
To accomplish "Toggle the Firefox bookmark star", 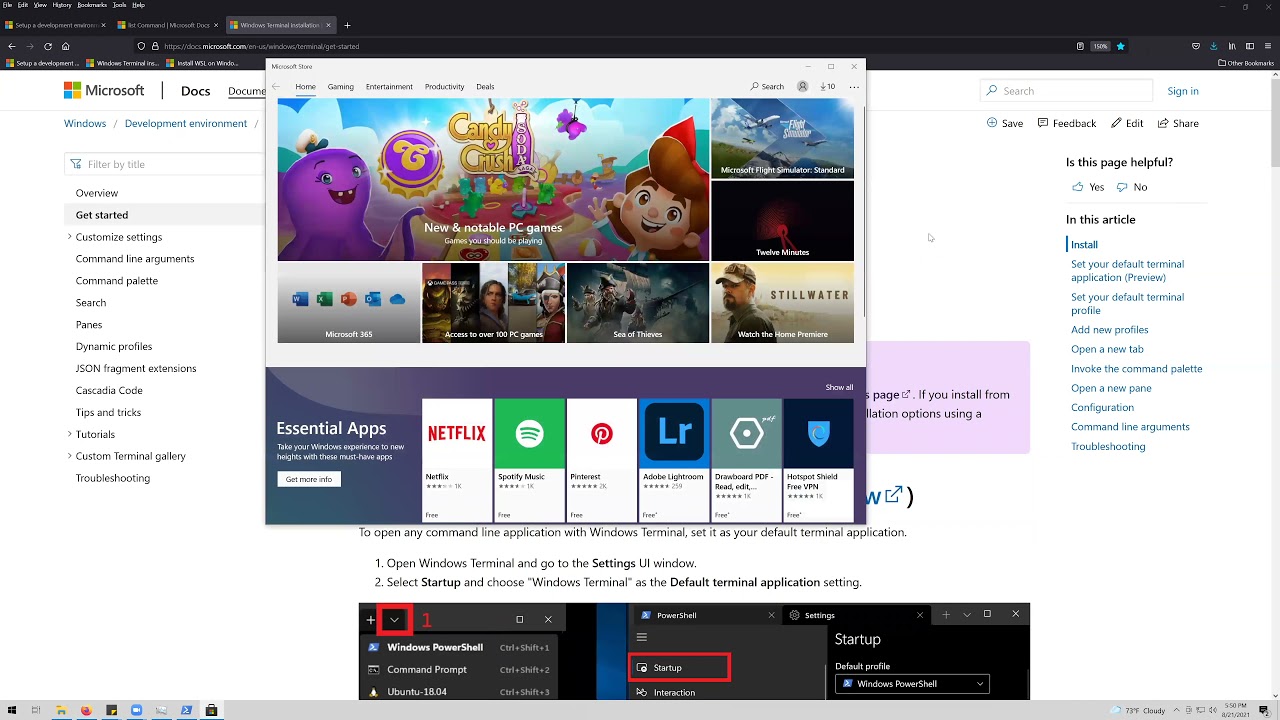I will tap(1120, 46).
